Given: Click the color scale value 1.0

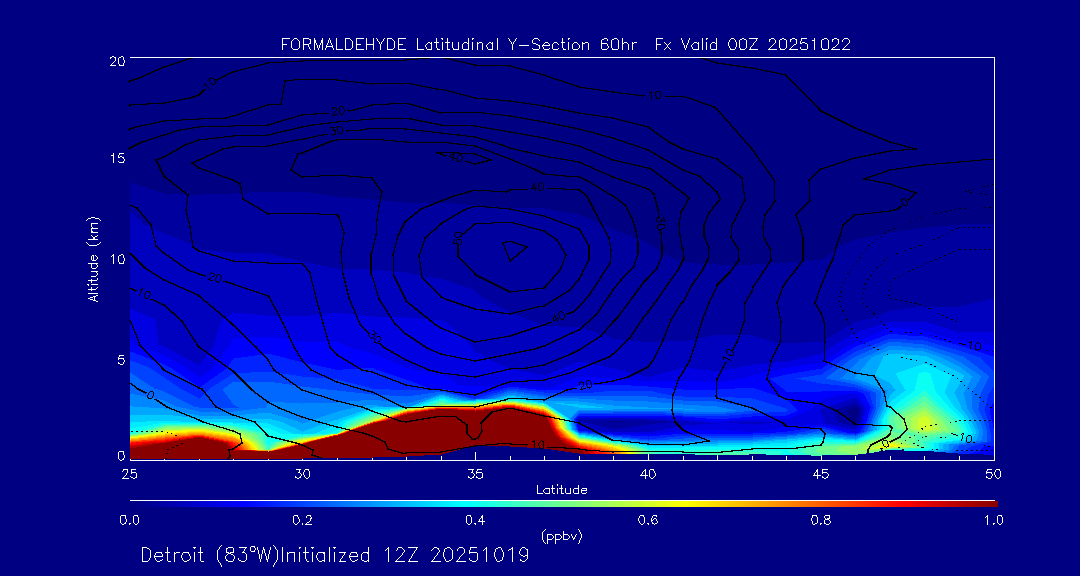Looking at the screenshot, I should pos(994,521).
